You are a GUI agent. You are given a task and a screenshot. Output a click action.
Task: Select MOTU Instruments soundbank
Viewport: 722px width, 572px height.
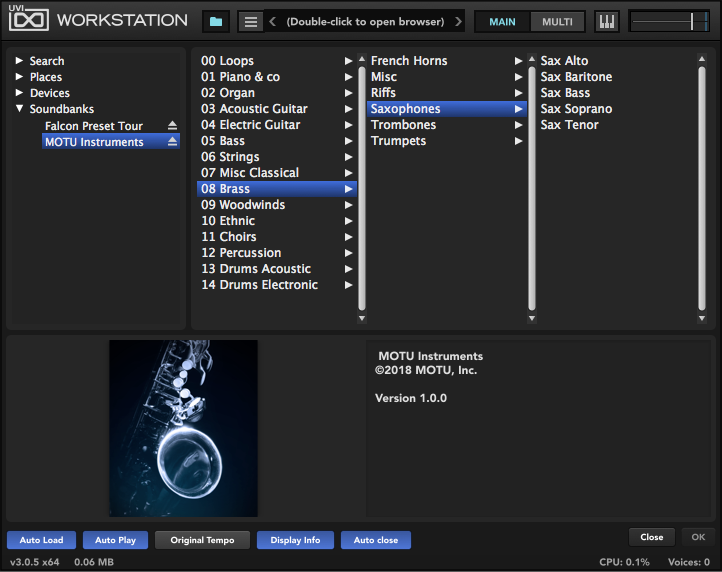111,141
